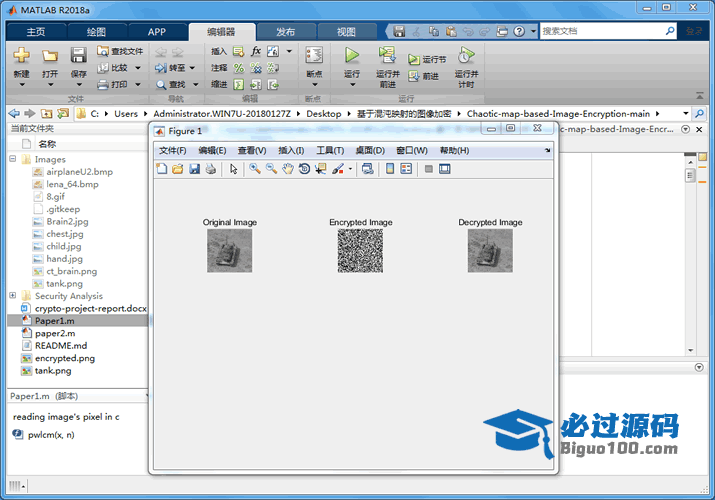
Task: Click the Open (打开) folder icon
Action: (50, 56)
